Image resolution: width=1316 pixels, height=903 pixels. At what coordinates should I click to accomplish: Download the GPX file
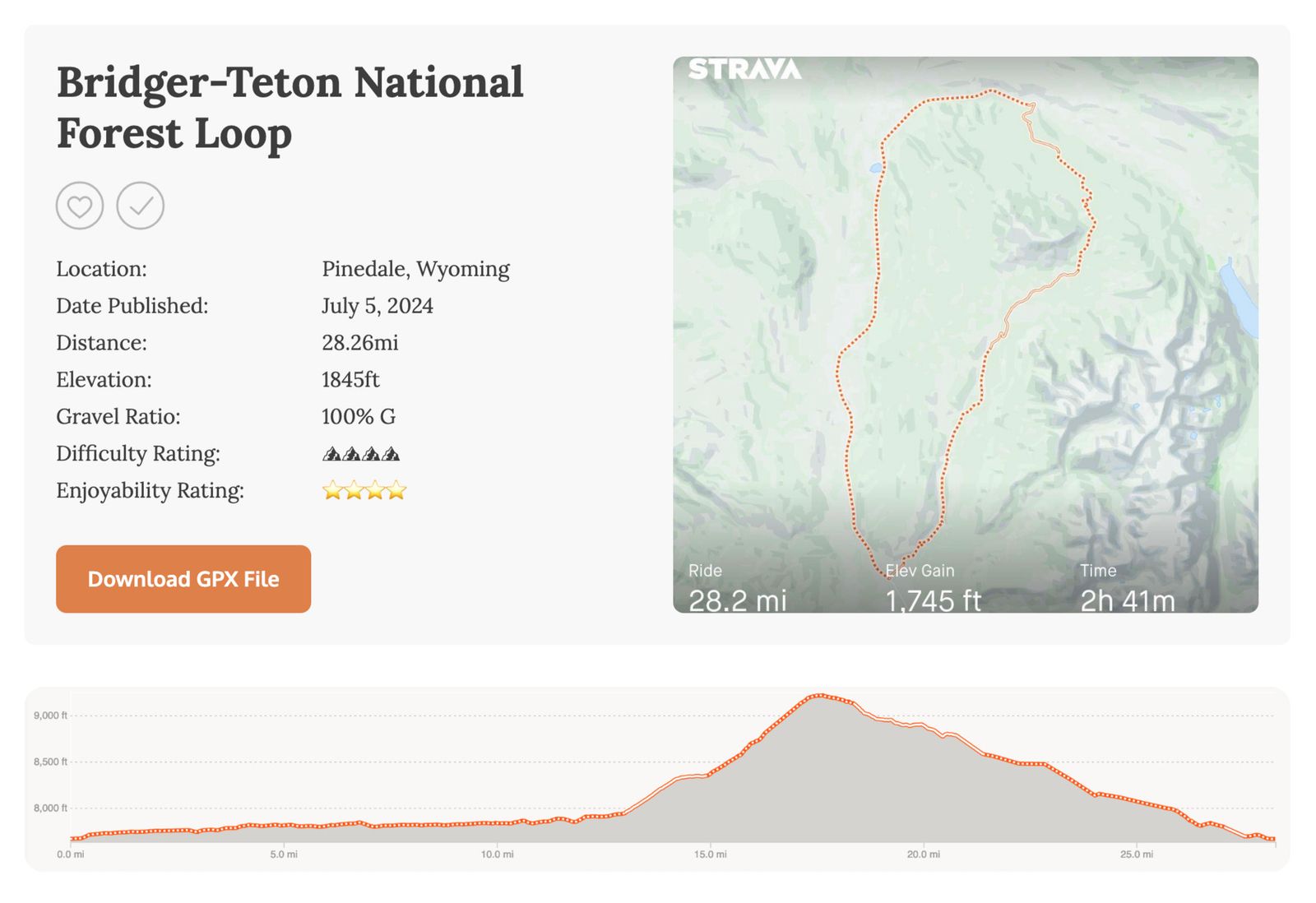(183, 579)
